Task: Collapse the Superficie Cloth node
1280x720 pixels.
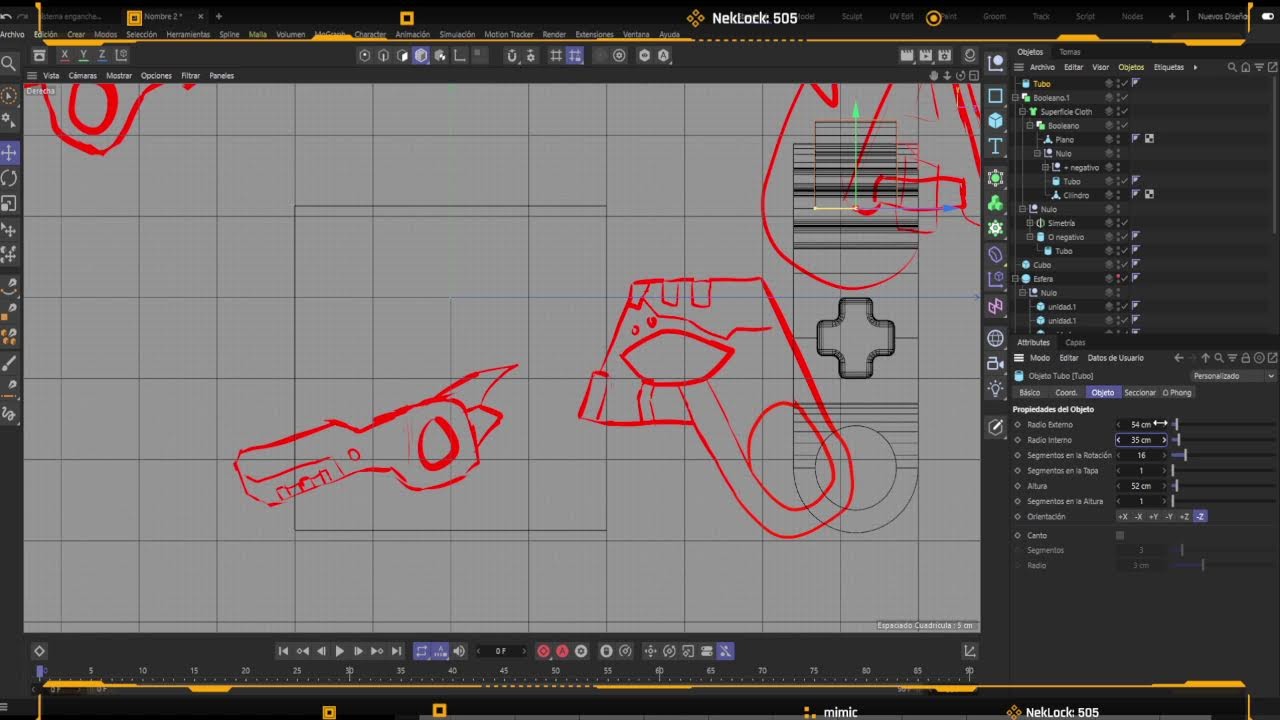Action: tap(1023, 112)
